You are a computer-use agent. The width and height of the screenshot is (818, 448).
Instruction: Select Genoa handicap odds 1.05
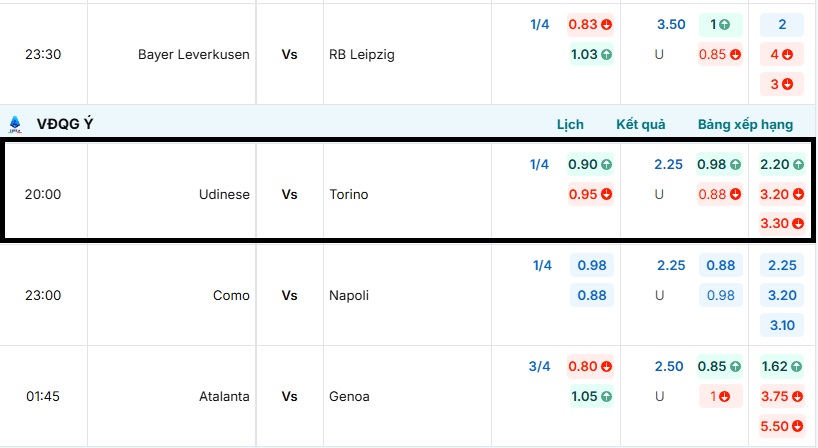pyautogui.click(x=590, y=396)
